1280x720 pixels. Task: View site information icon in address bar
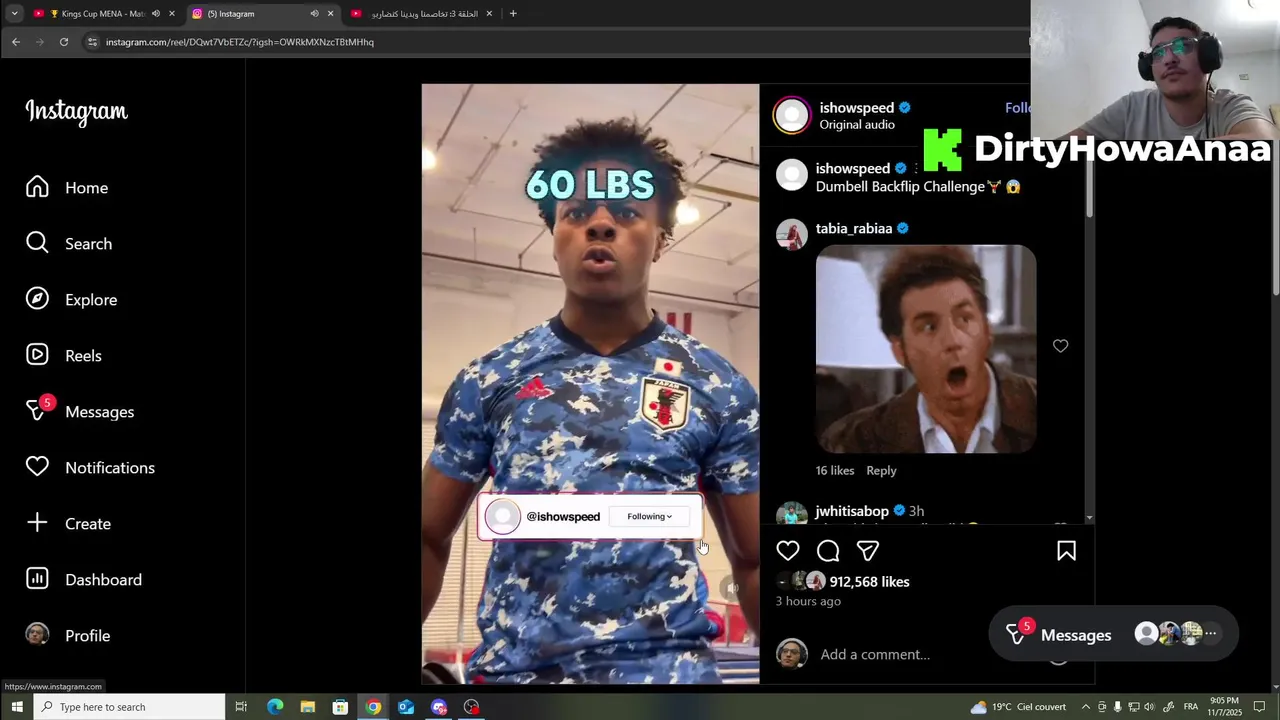[92, 42]
